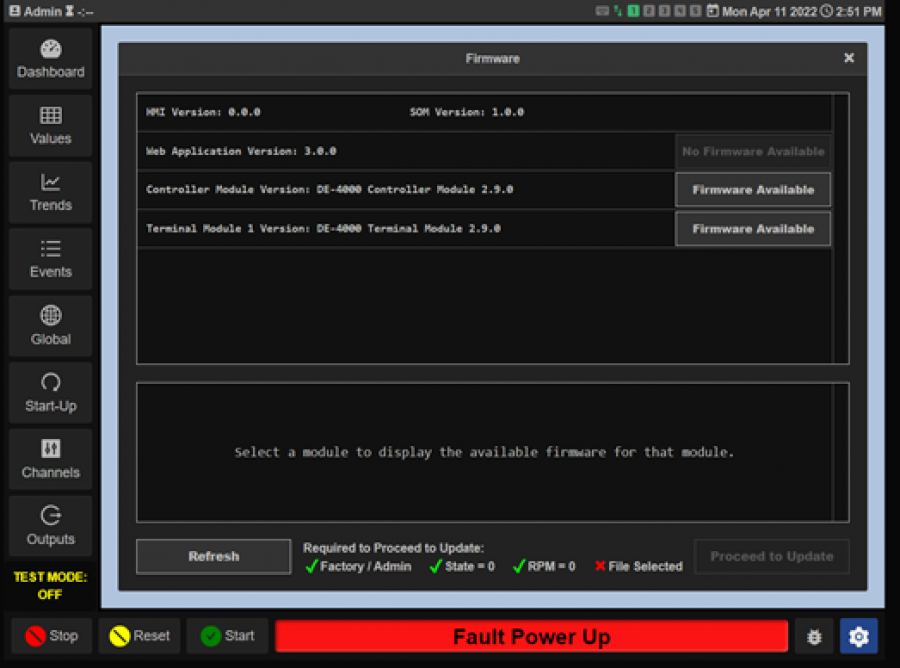
Task: Open settings with the gear icon
Action: [x=857, y=636]
